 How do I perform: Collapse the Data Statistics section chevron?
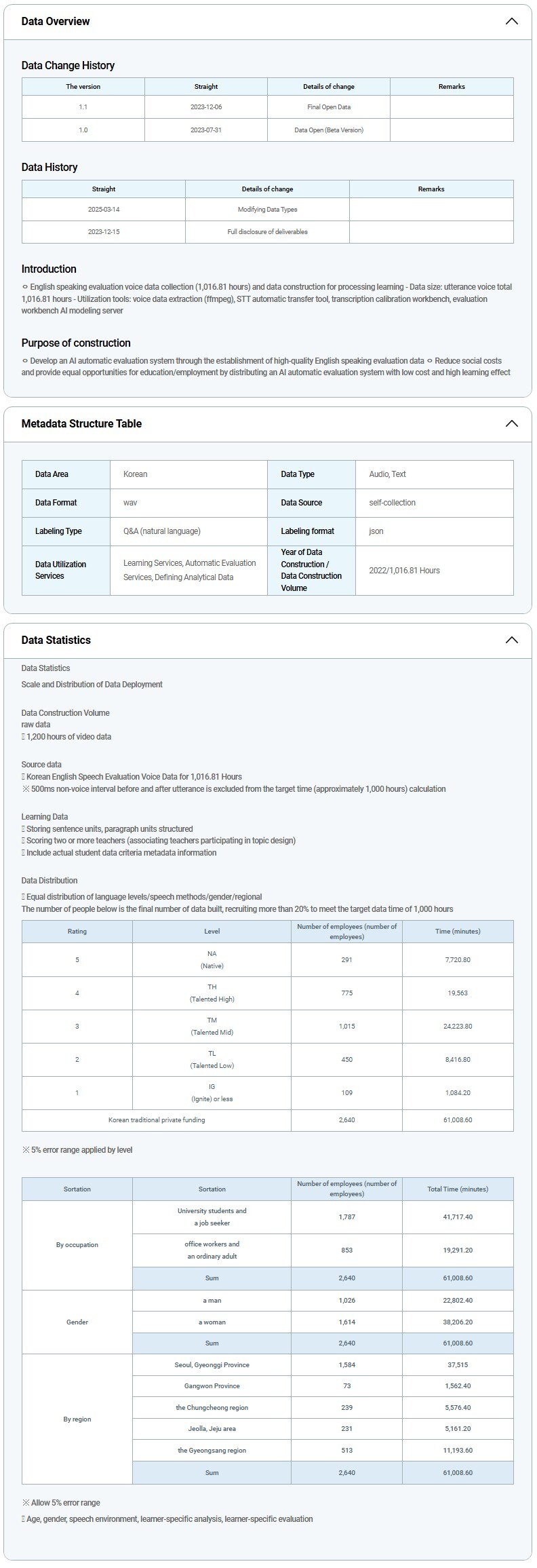point(511,640)
